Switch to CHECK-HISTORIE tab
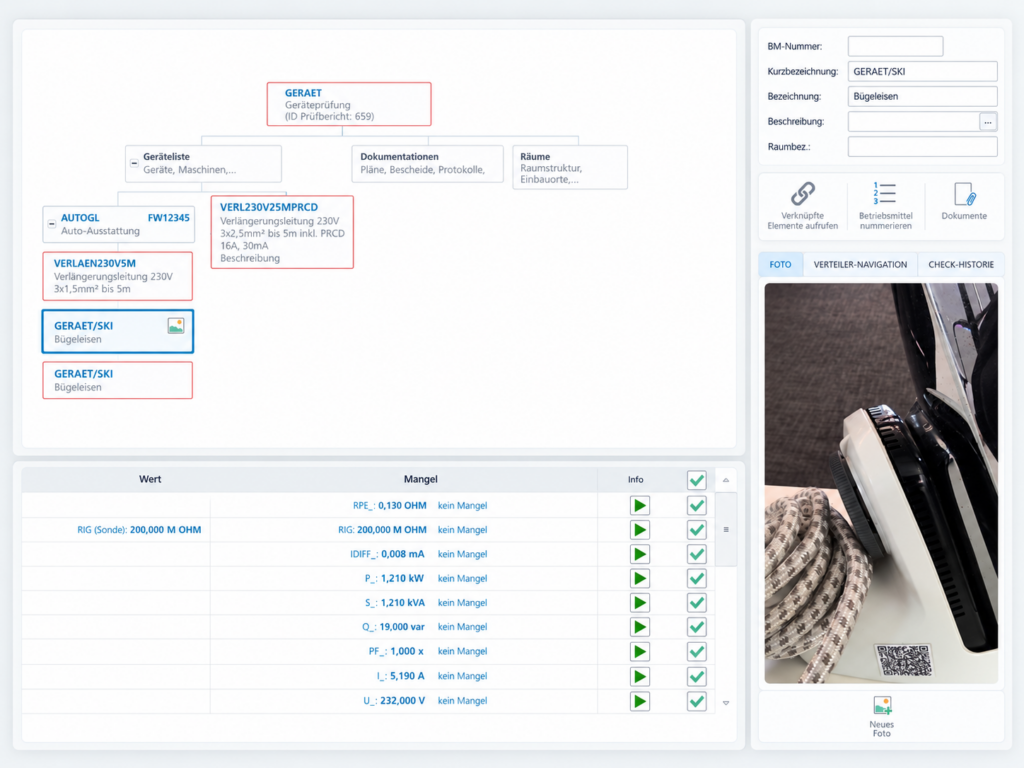The width and height of the screenshot is (1024, 768). click(961, 264)
